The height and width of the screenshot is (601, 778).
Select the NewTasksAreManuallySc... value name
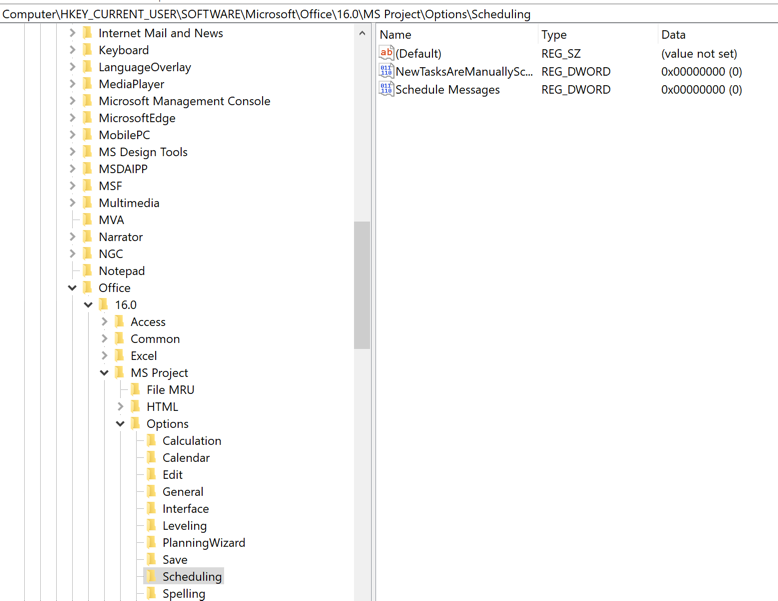(x=464, y=71)
